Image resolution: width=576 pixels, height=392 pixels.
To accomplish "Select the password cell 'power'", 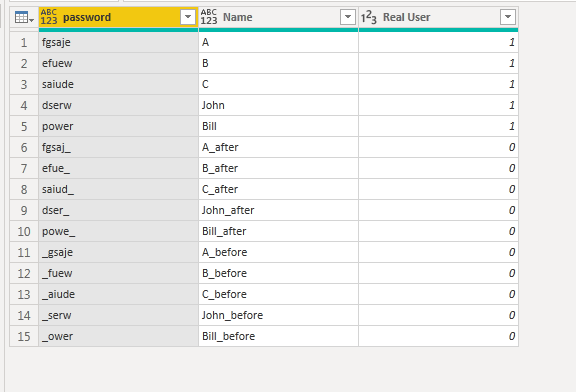I will pos(118,126).
